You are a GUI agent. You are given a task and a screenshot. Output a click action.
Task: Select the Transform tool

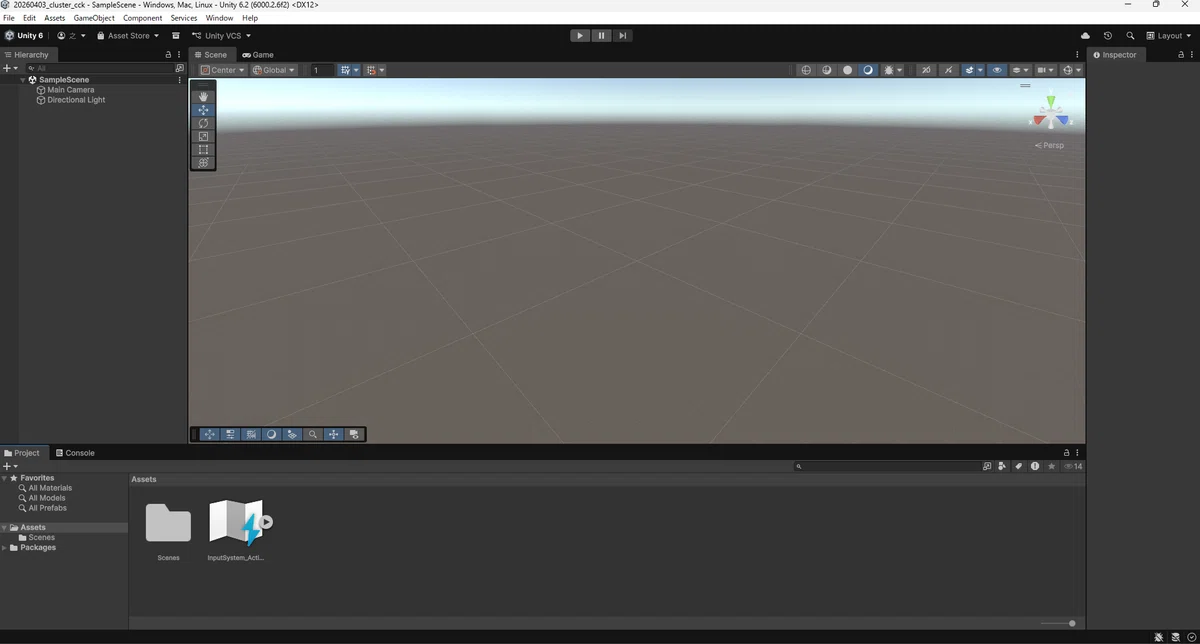pos(203,162)
